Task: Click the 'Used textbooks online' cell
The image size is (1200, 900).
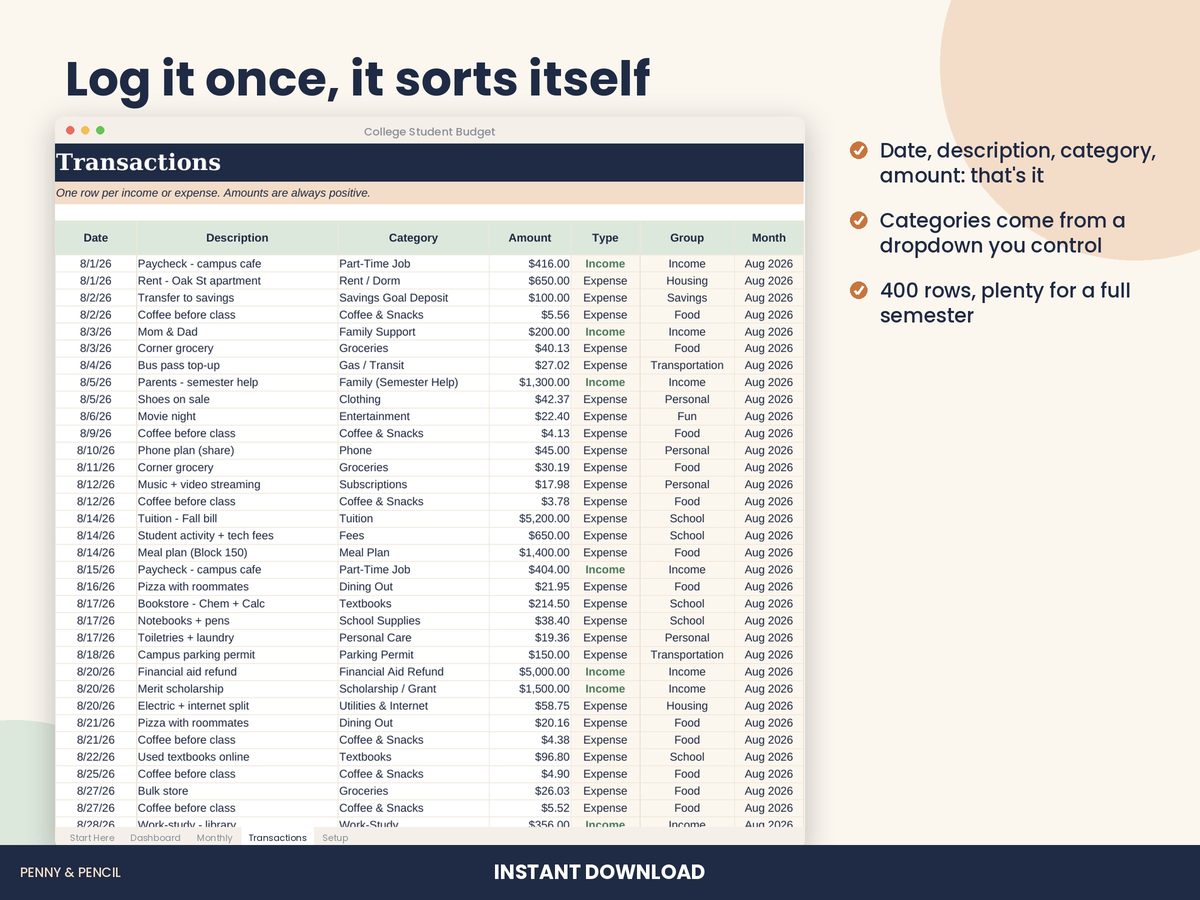Action: coord(237,757)
